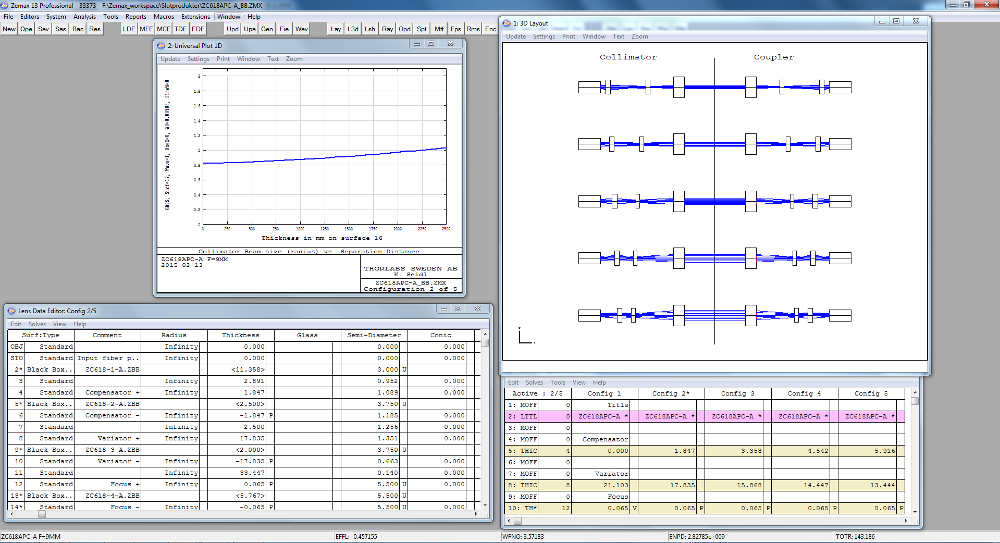Click Settings in 3D Layout window
Image resolution: width=1000 pixels, height=543 pixels.
click(544, 37)
